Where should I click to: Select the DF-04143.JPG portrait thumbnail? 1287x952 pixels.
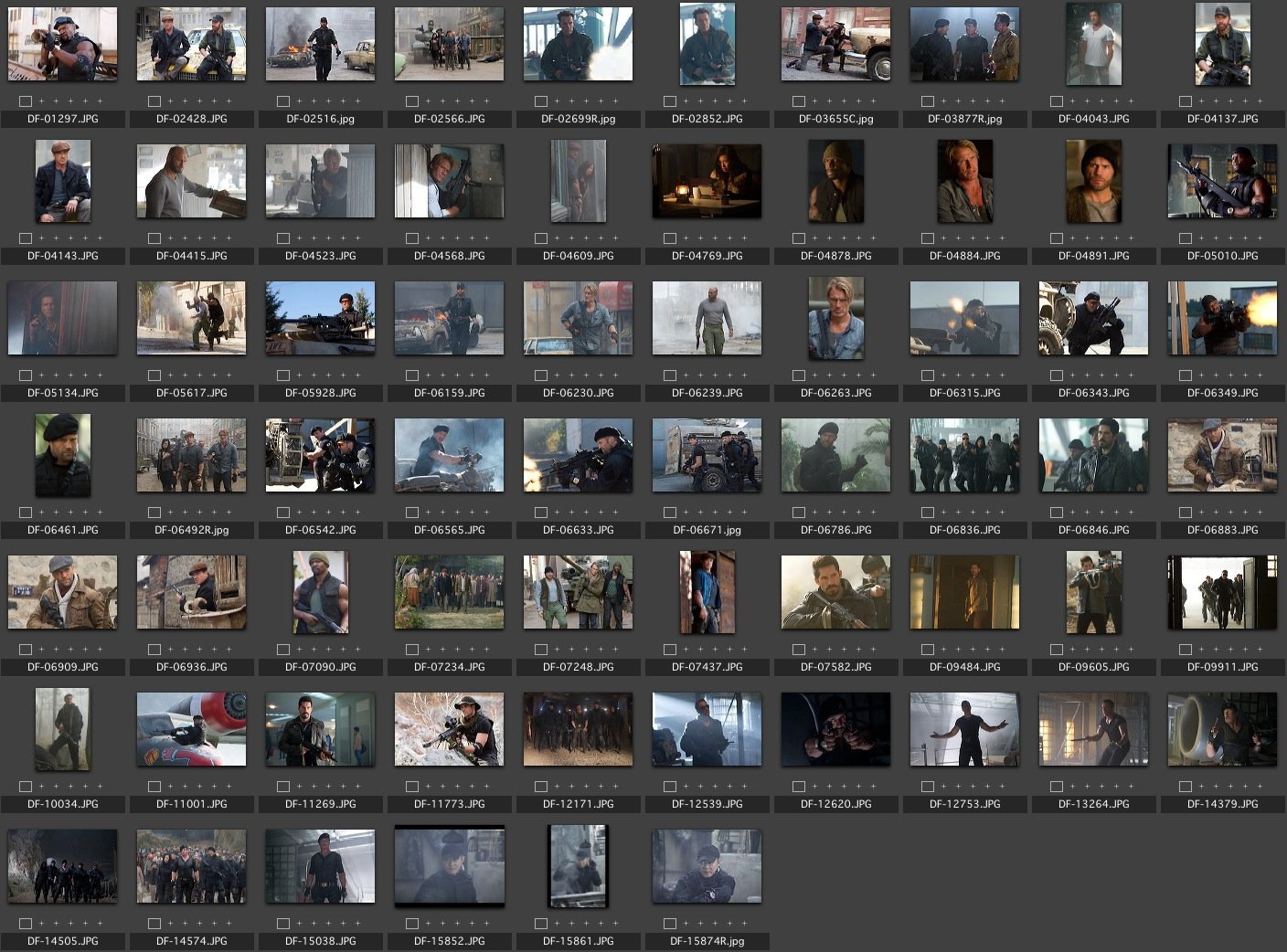pos(62,181)
